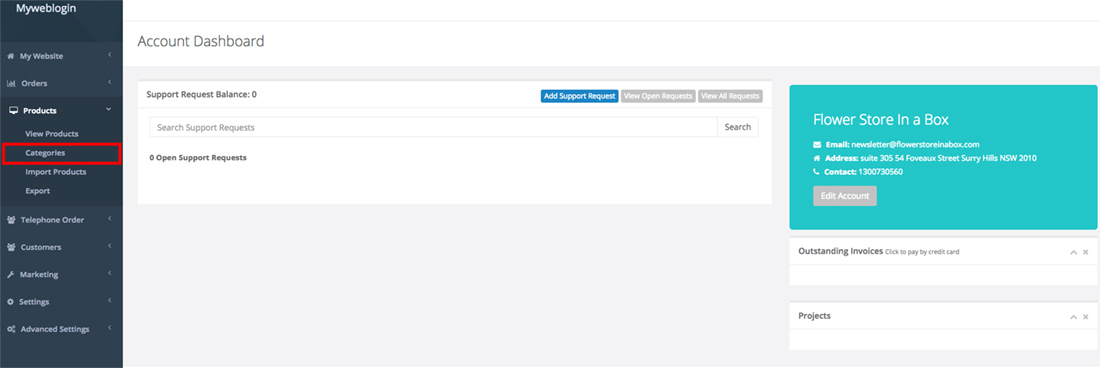The height and width of the screenshot is (368, 1100).
Task: Select the Orders menu label
Action: pos(34,83)
